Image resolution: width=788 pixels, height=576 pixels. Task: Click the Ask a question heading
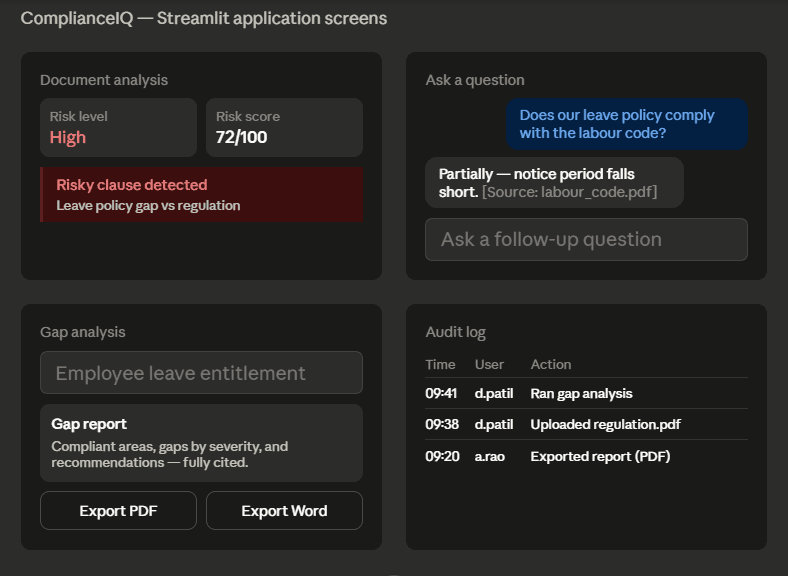475,80
